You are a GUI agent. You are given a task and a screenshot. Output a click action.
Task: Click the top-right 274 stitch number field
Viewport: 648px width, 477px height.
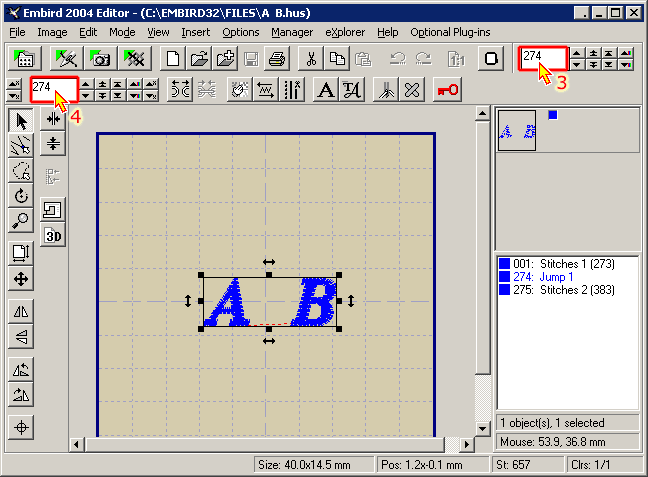[543, 58]
